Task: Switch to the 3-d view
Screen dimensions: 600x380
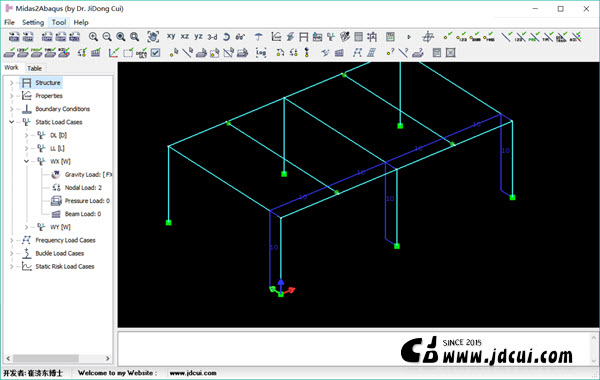Action: pyautogui.click(x=212, y=37)
